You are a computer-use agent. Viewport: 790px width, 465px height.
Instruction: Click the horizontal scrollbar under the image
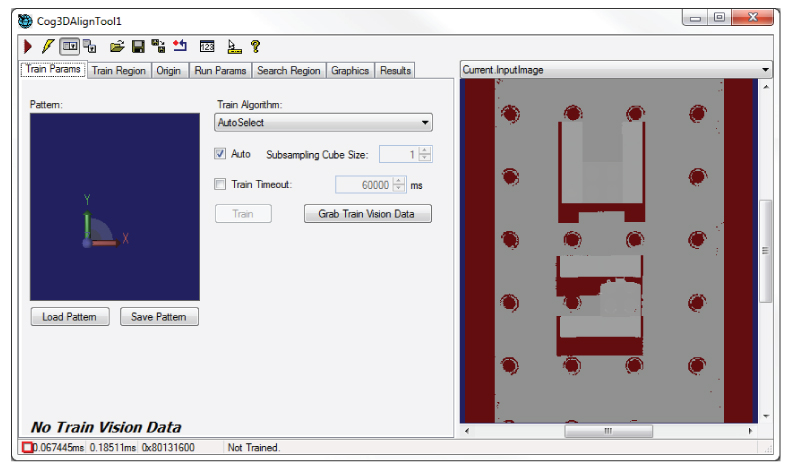click(607, 431)
